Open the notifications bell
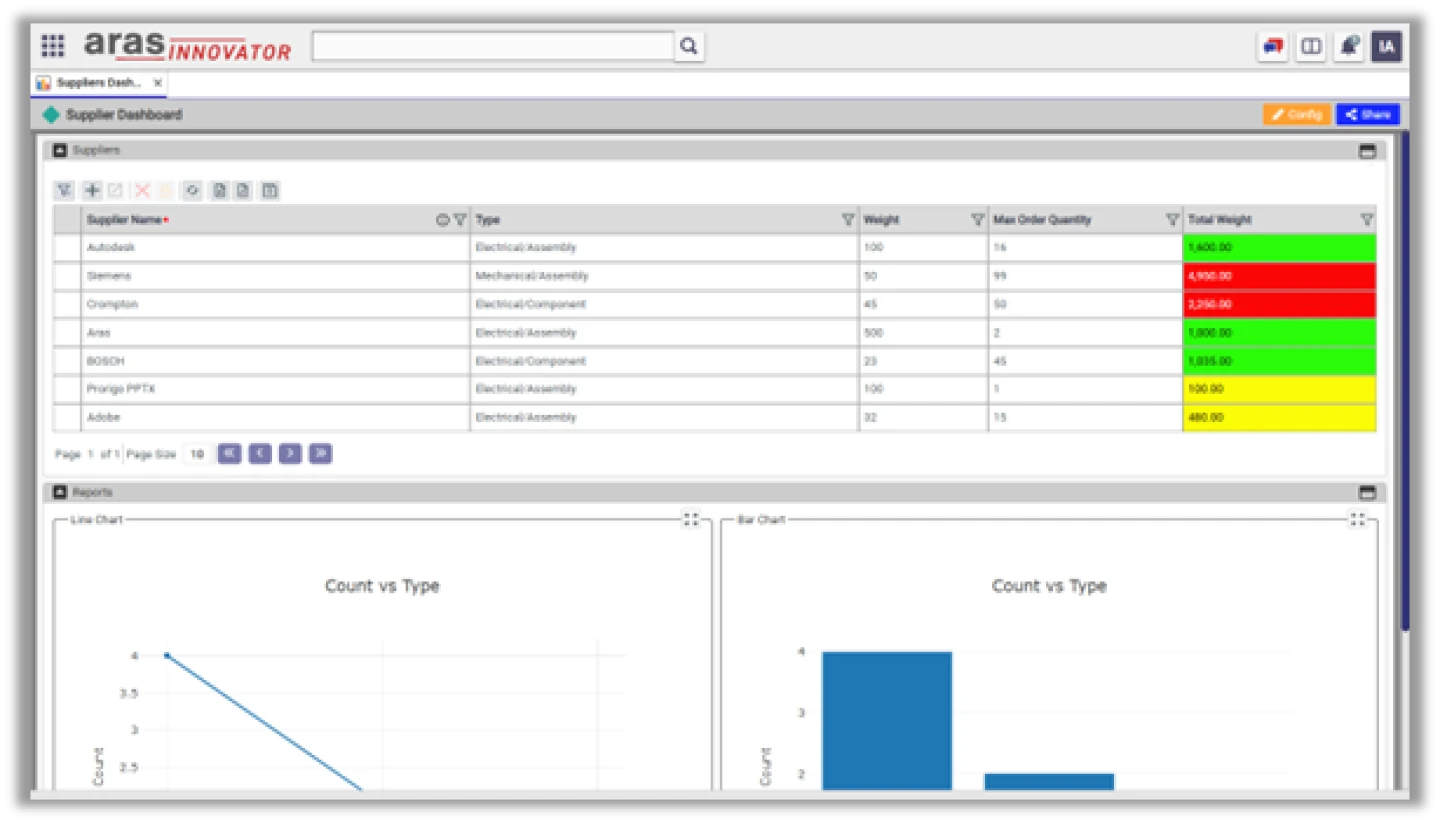This screenshot has width=1440, height=823. pos(1349,47)
